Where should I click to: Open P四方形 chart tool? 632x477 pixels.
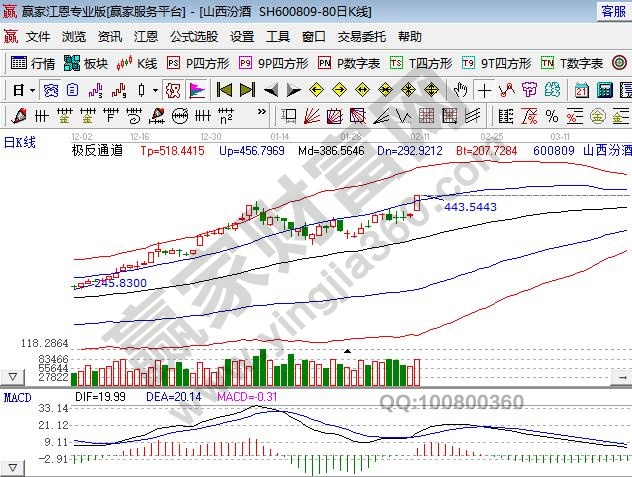pyautogui.click(x=197, y=63)
